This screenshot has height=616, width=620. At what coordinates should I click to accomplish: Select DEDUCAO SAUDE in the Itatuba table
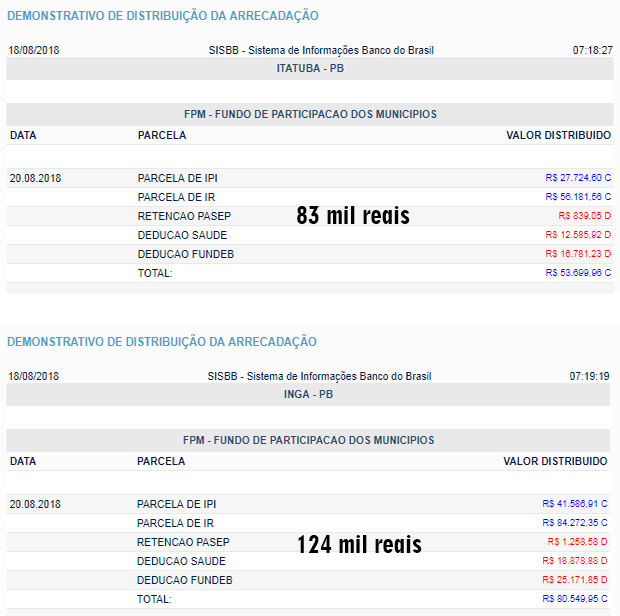point(182,235)
